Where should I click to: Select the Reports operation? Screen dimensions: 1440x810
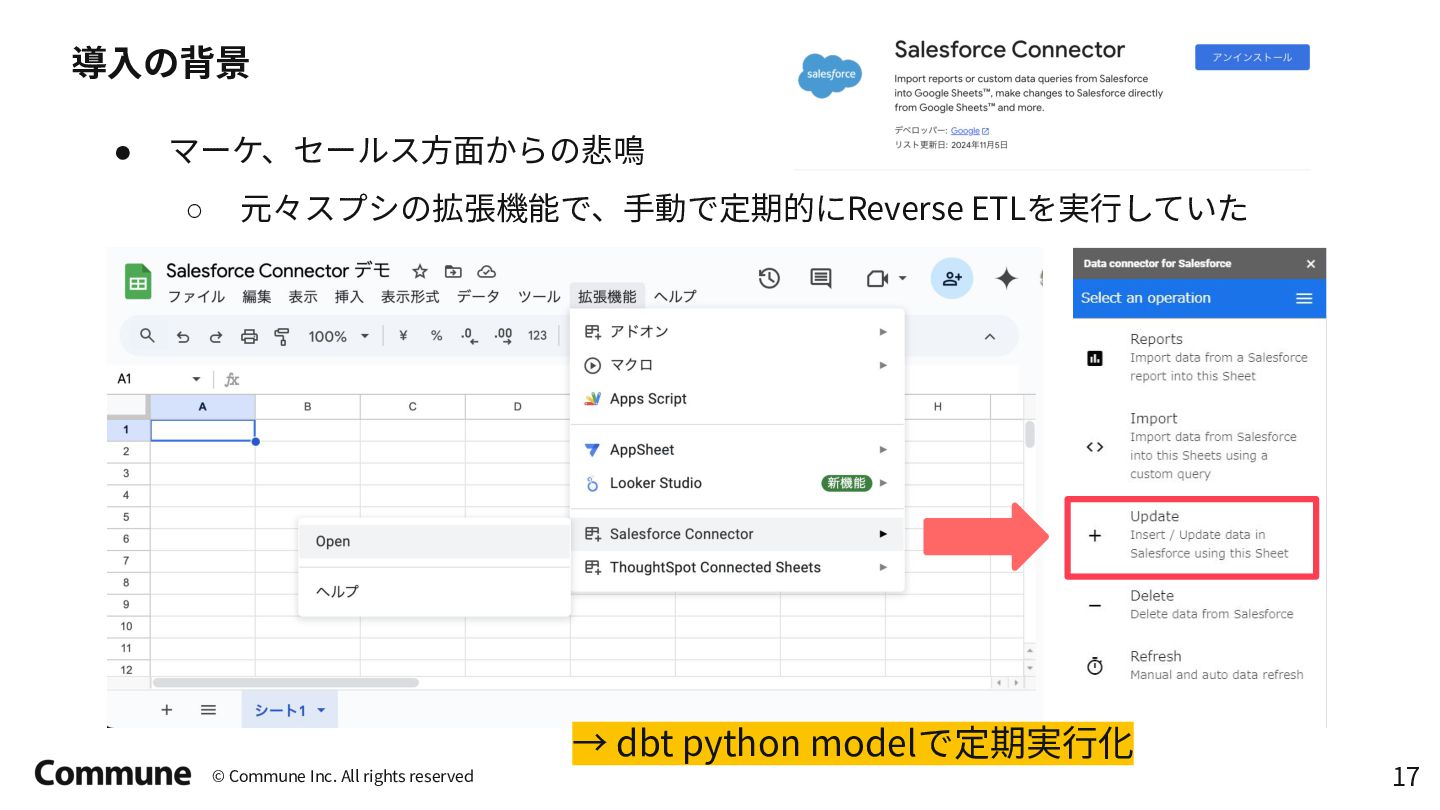(1199, 357)
